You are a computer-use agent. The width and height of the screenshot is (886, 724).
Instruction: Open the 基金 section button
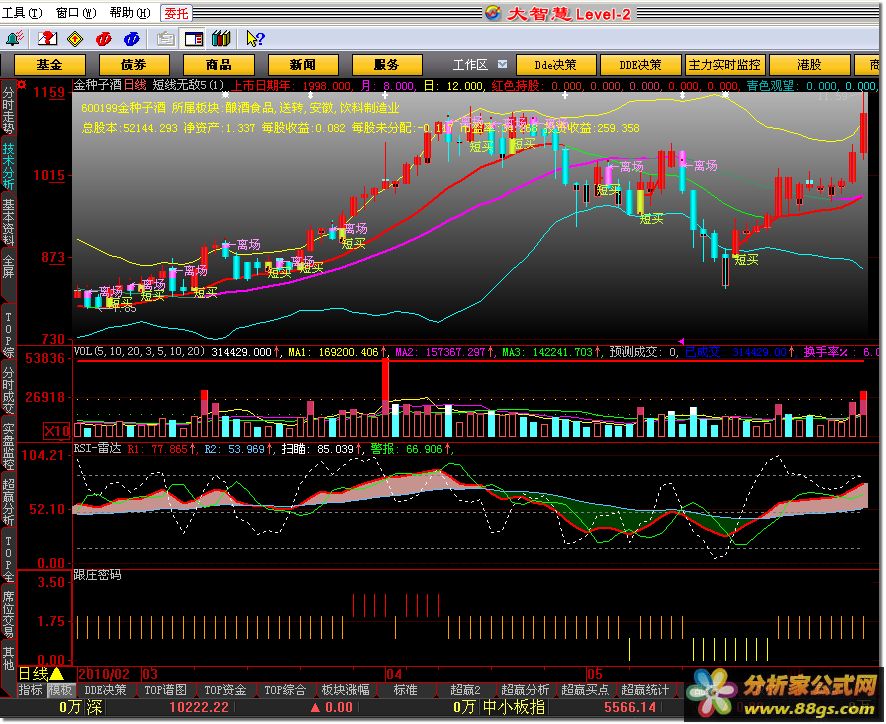tap(50, 64)
